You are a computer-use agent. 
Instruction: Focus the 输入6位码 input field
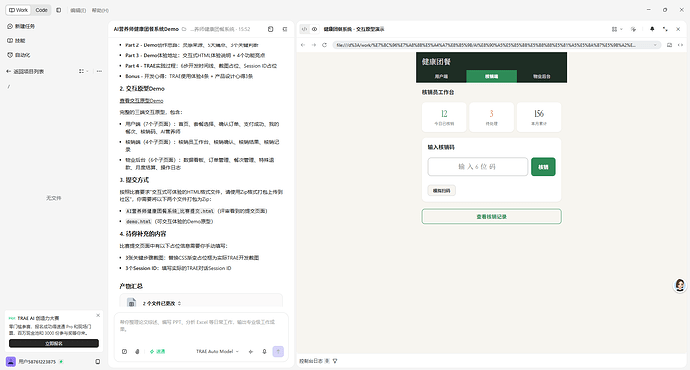coord(477,167)
